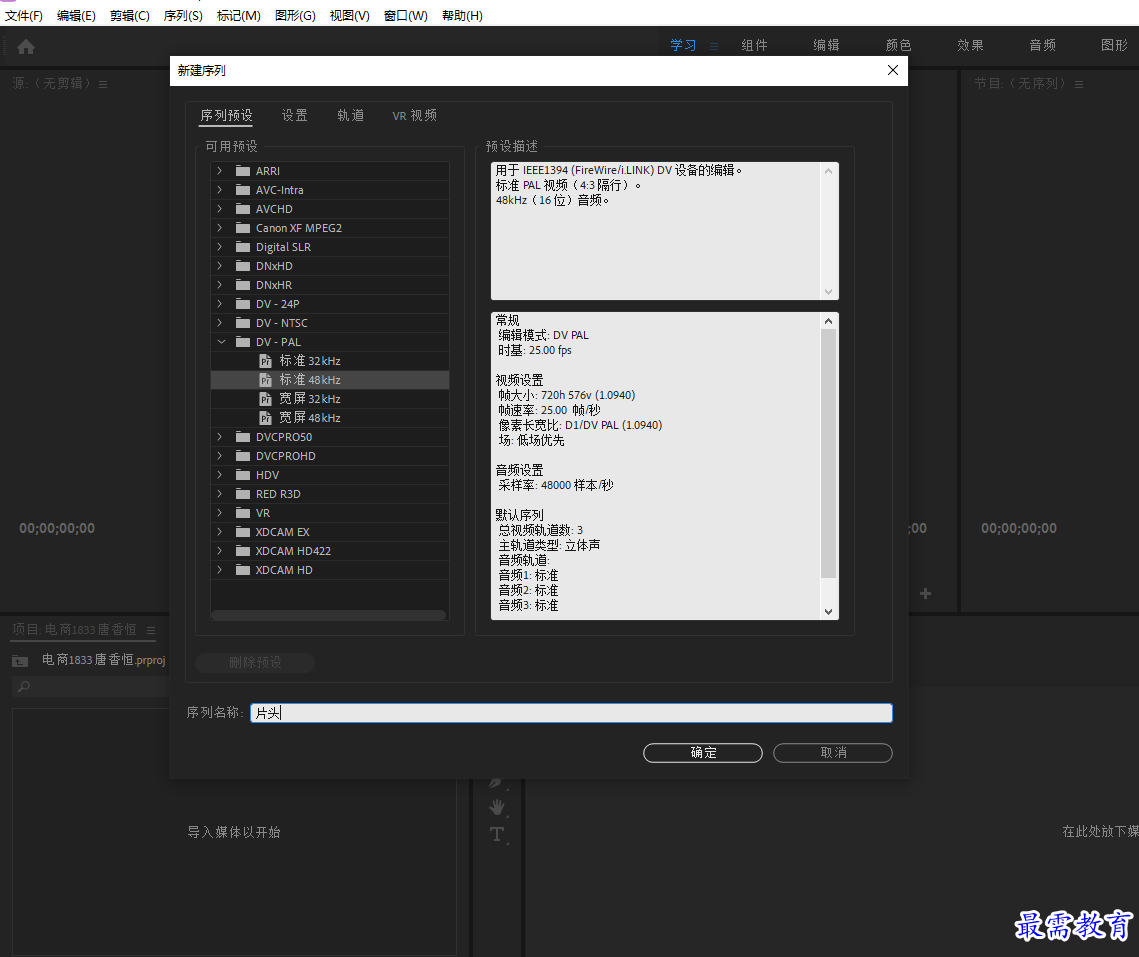Click the plus button editor icon
The width and height of the screenshot is (1139, 957).
point(925,594)
